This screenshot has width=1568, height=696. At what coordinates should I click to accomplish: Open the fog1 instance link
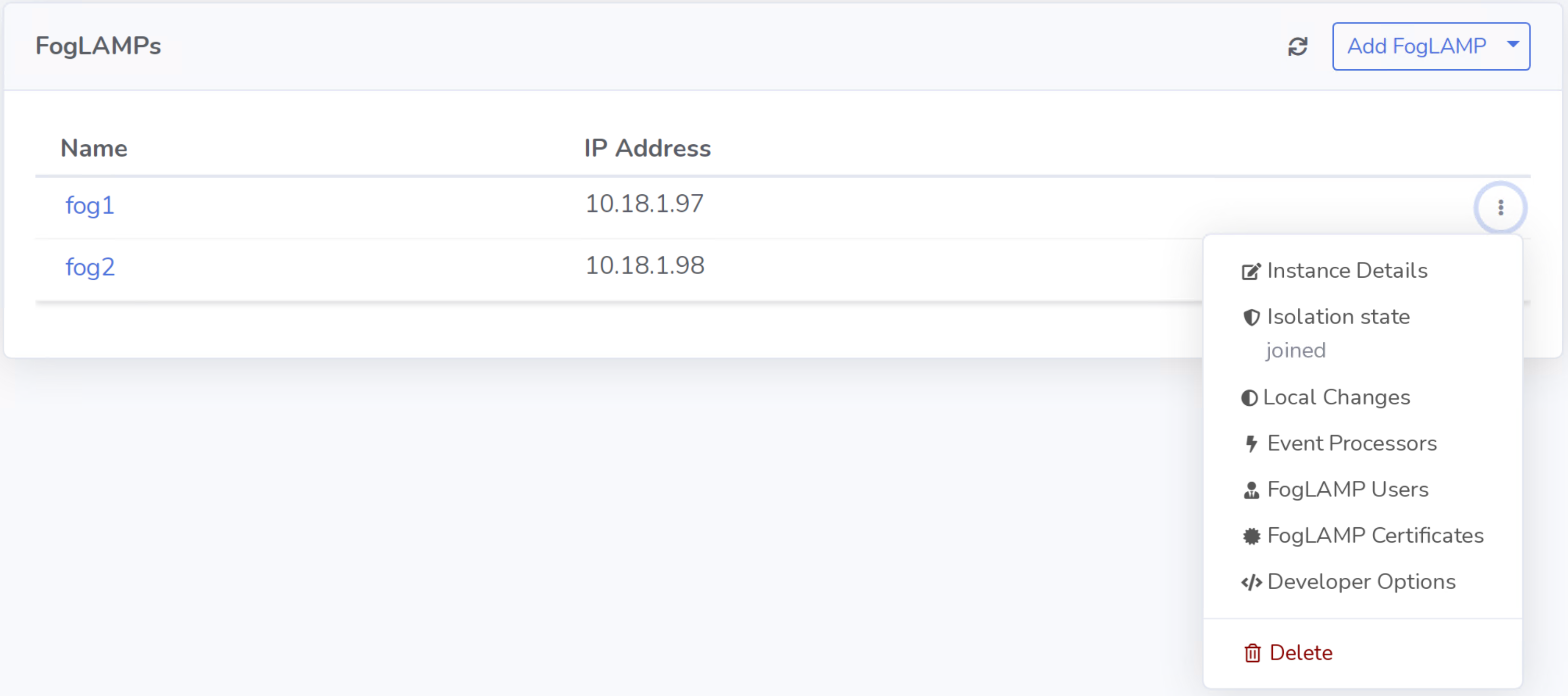[x=90, y=205]
